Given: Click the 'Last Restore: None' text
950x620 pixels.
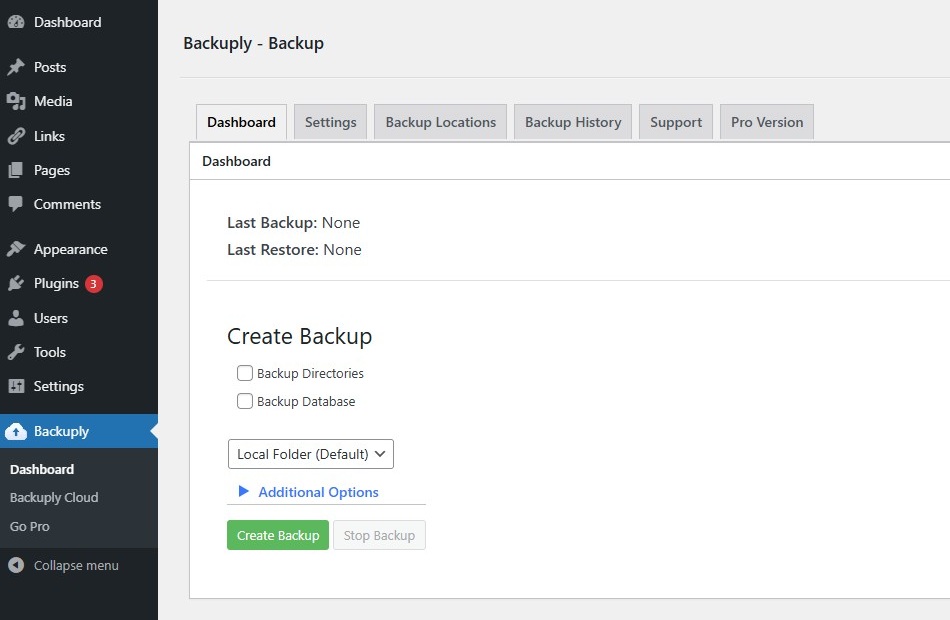Looking at the screenshot, I should 294,250.
